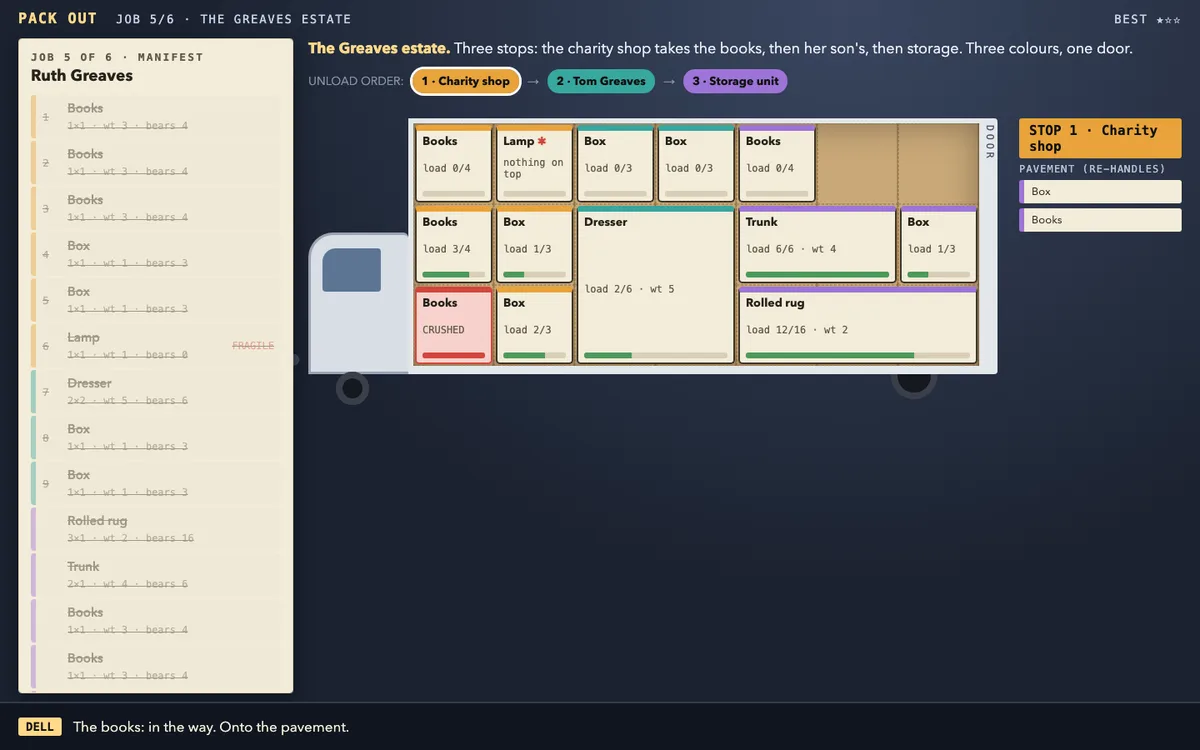Viewport: 1200px width, 750px height.
Task: Click manifest row 4, Box
Action: [x=156, y=254]
